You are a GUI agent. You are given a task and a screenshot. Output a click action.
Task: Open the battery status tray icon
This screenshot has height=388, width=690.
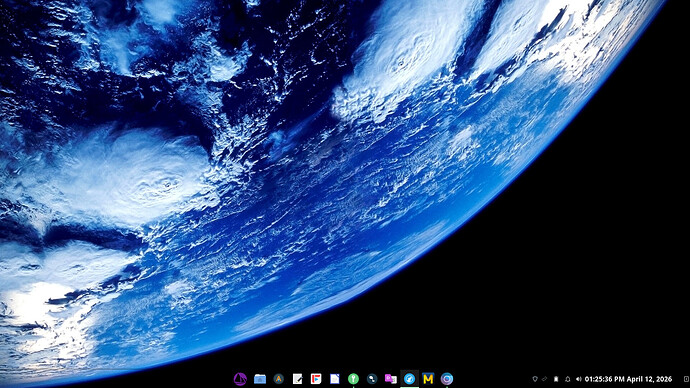556,379
